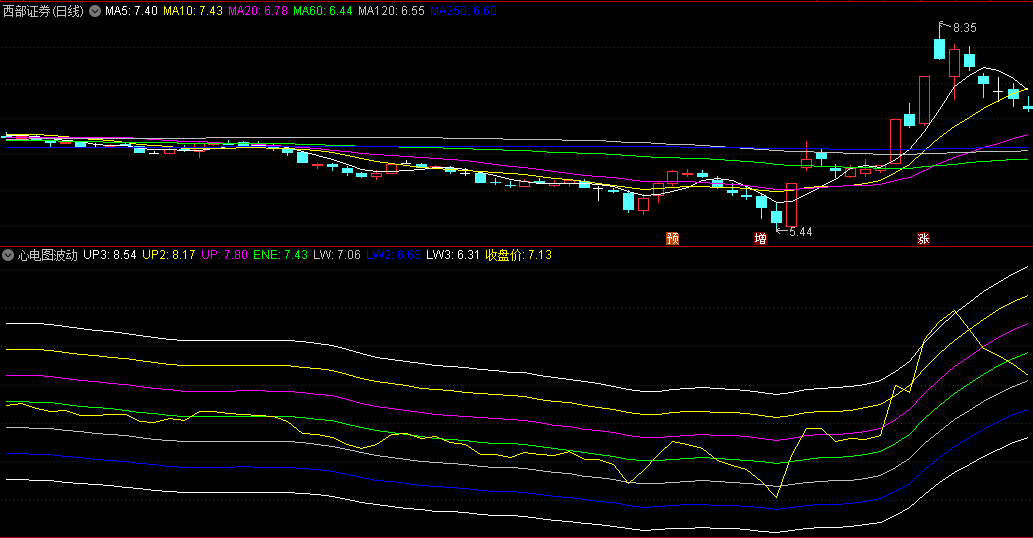Image resolution: width=1033 pixels, height=538 pixels.
Task: Select the highest cyan candlestick near 8.35
Action: [x=939, y=48]
